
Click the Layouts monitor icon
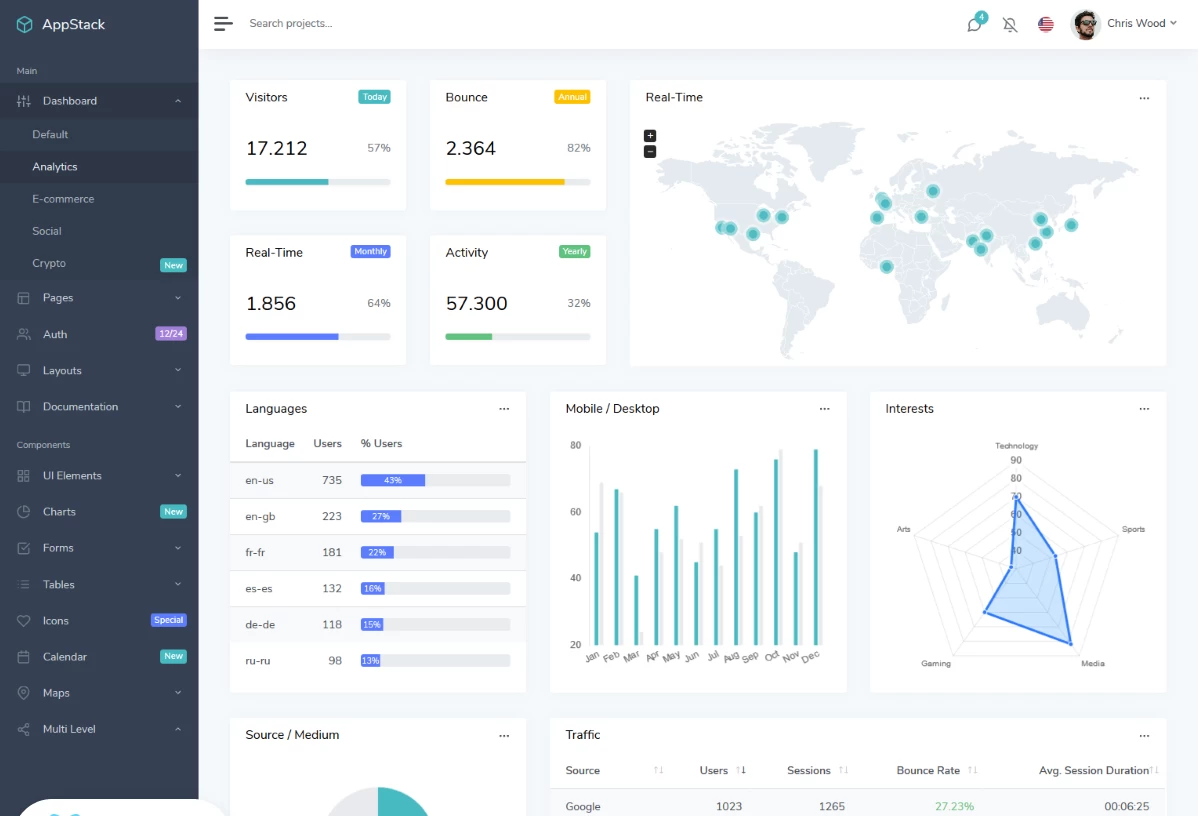pyautogui.click(x=24, y=371)
